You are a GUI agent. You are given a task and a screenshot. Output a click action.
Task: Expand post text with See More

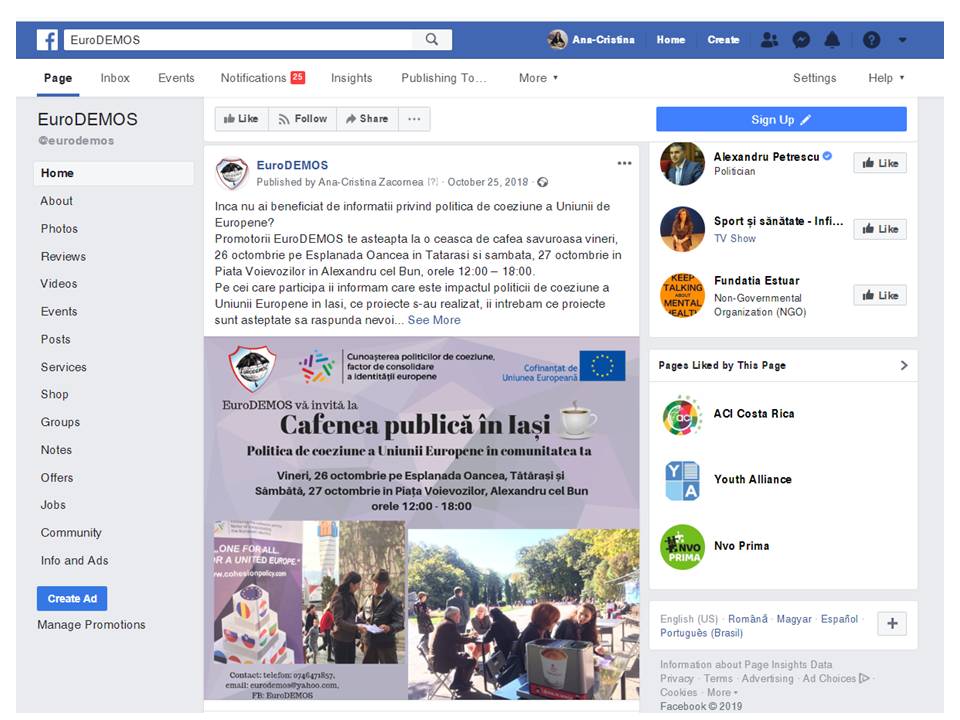point(434,320)
